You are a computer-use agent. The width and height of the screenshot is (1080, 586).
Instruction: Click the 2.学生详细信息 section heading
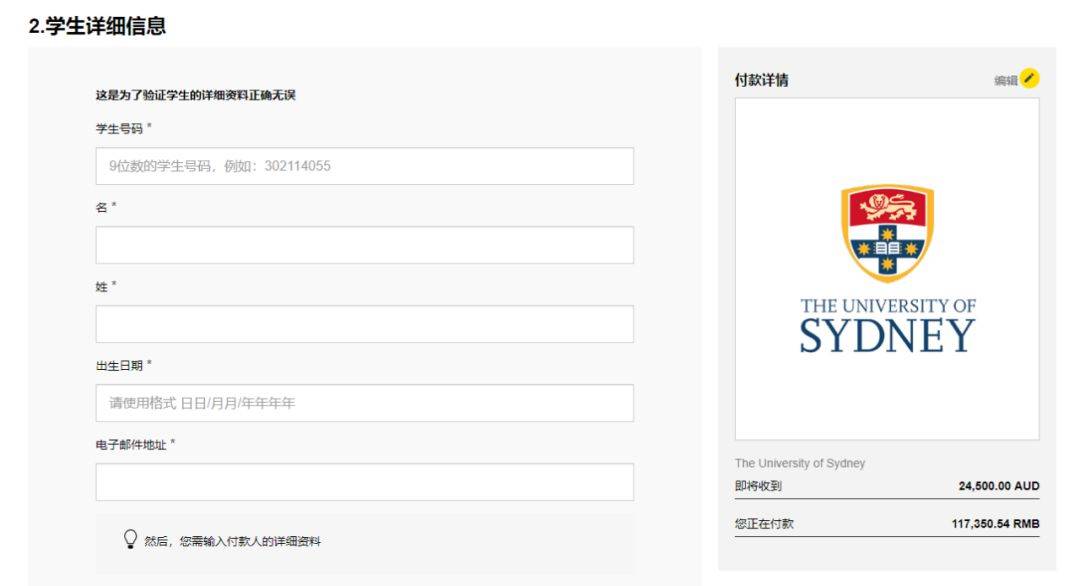tap(97, 26)
